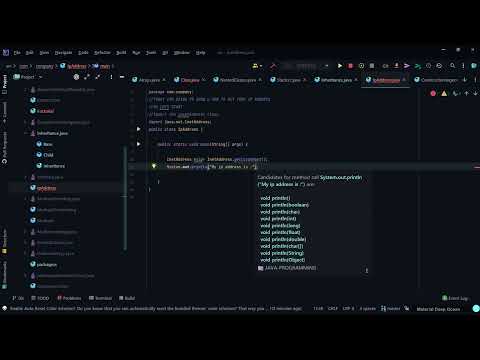480x360 pixels.
Task: Open the TODO tool window tab
Action: point(40,298)
